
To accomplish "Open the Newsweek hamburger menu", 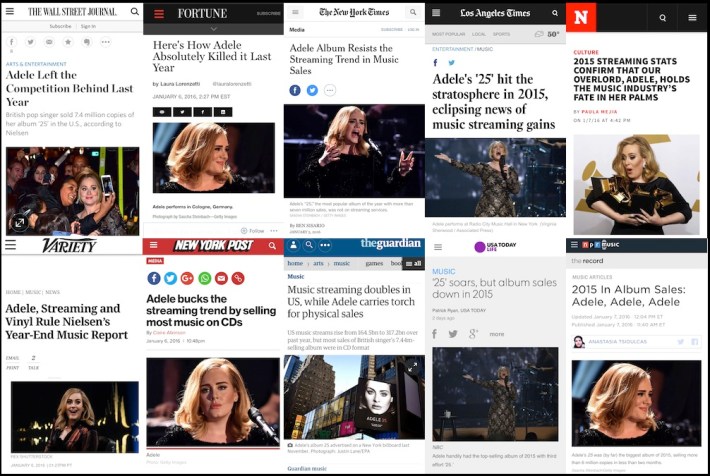I will tap(692, 17).
